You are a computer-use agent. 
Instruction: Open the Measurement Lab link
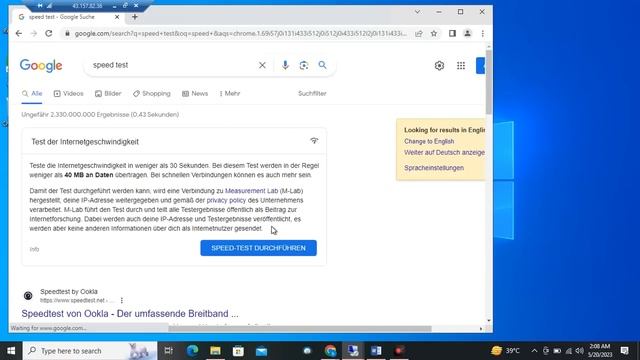[x=251, y=191]
